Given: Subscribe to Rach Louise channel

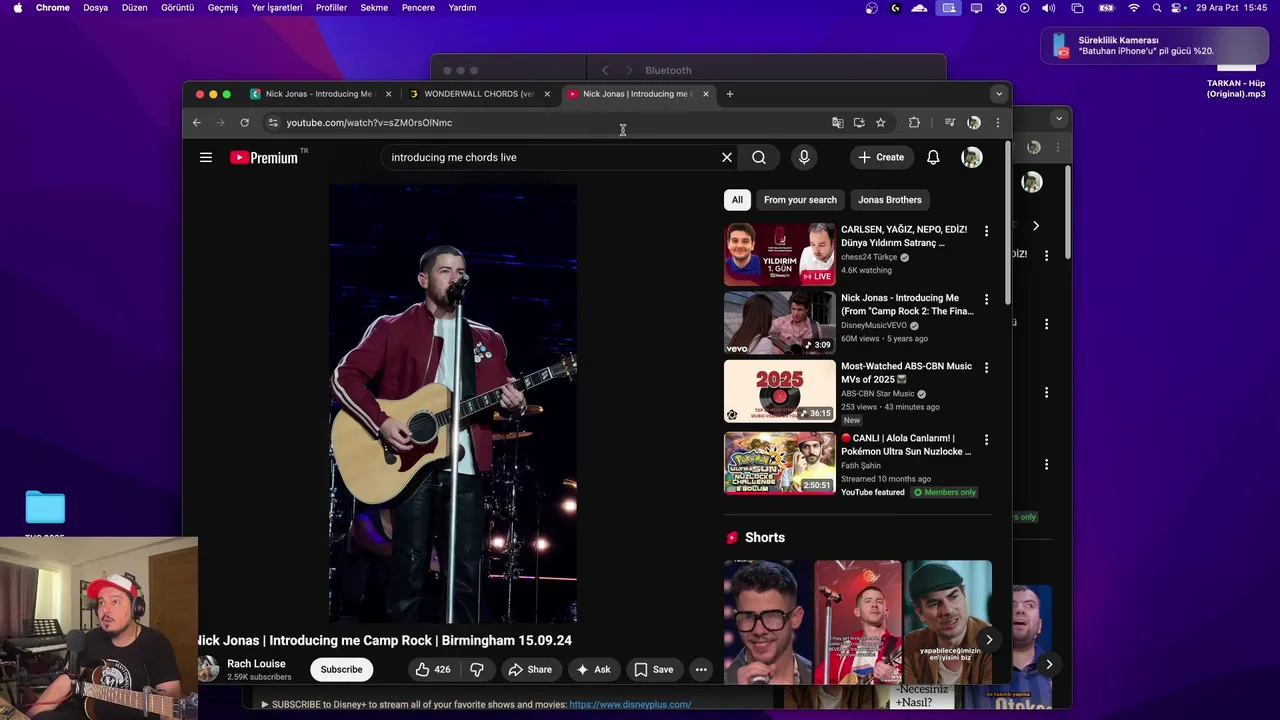Looking at the screenshot, I should (341, 669).
